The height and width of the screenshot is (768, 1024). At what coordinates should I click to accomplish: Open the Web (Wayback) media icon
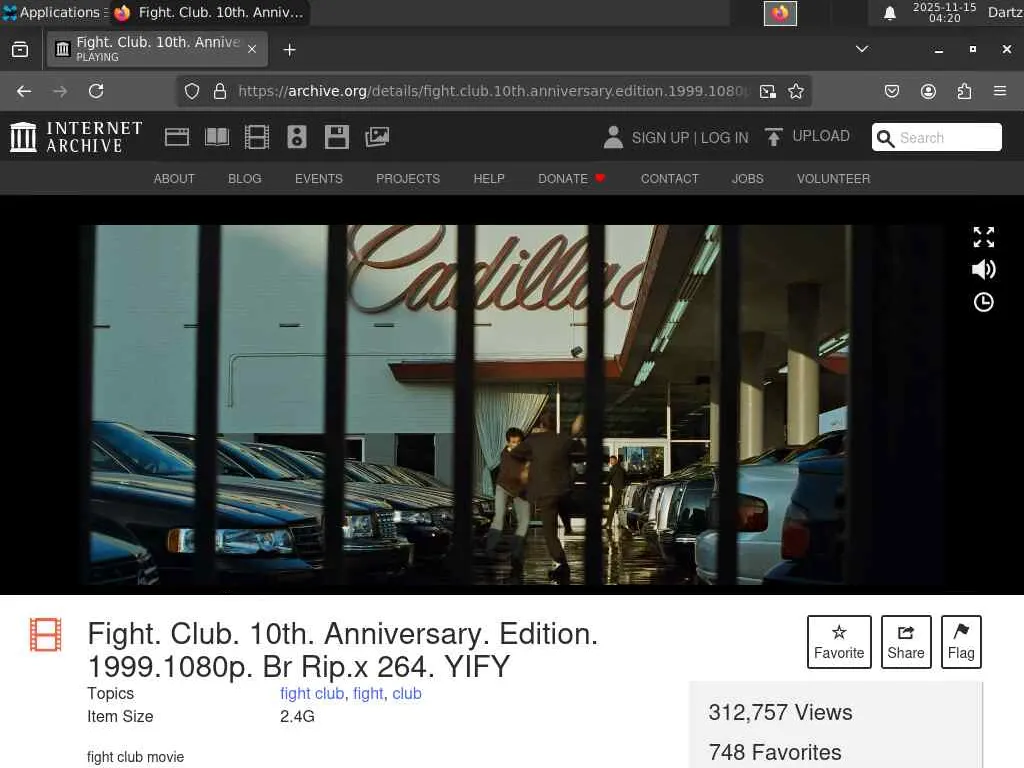(176, 137)
